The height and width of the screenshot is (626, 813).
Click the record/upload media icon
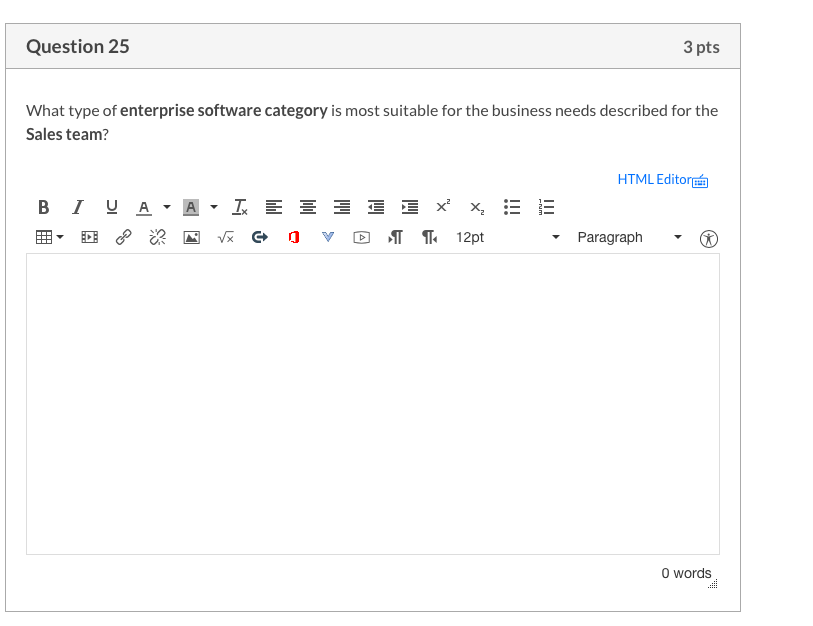pos(361,238)
